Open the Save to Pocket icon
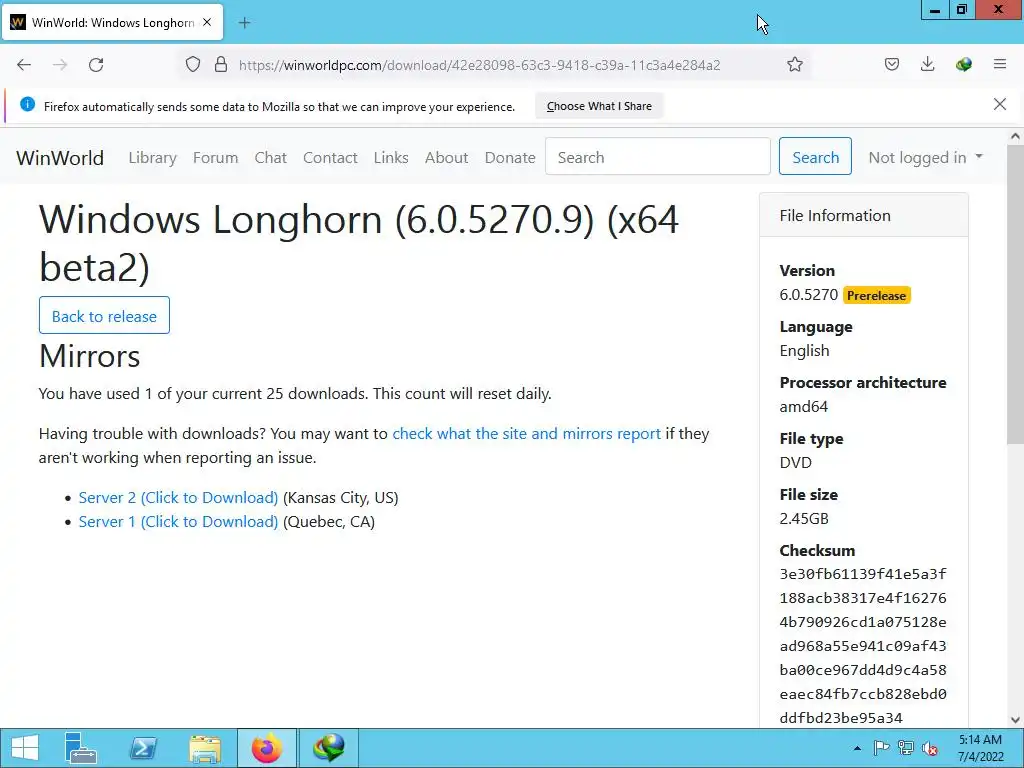 892,64
